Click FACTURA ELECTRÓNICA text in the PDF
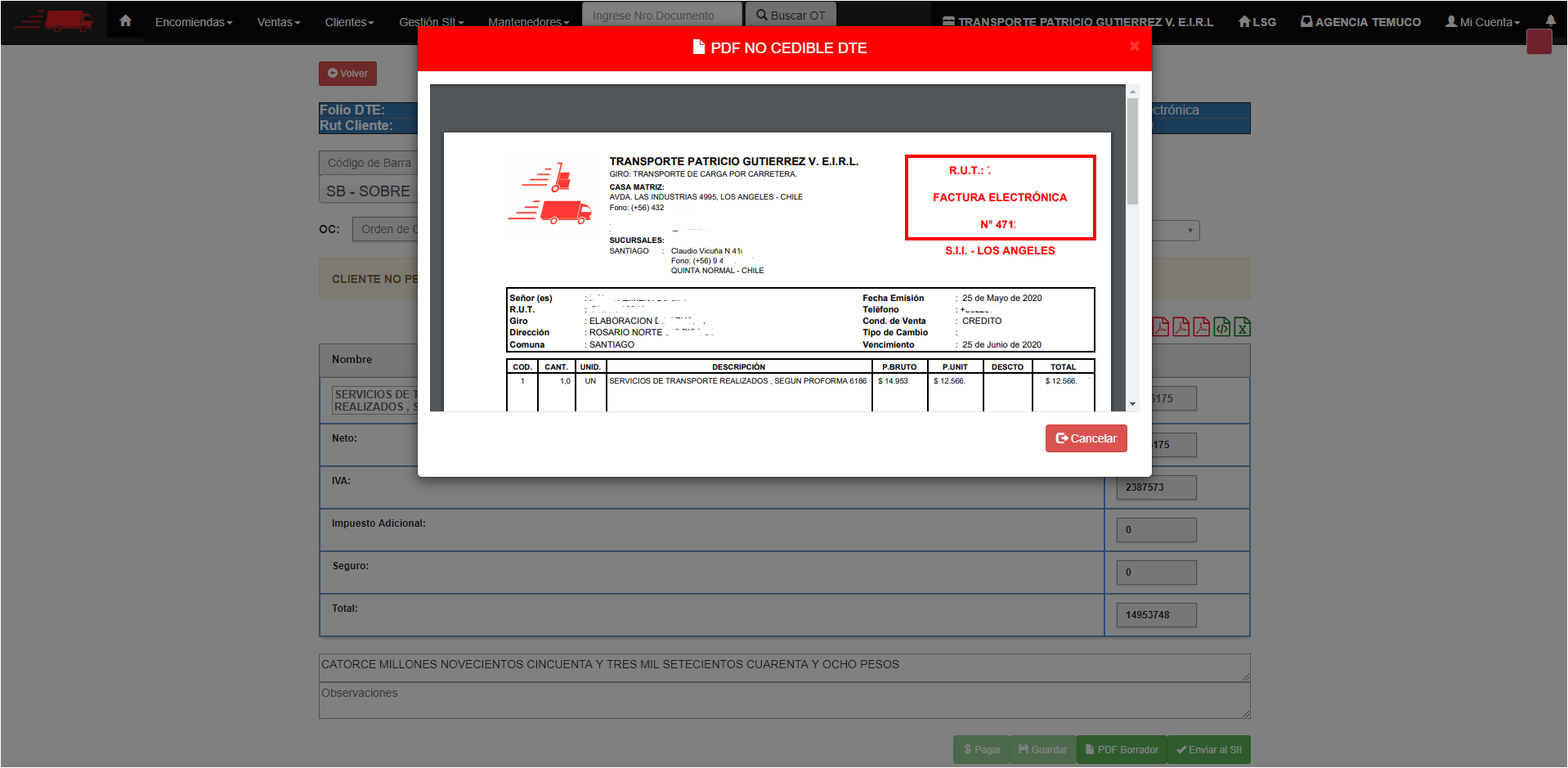1568x768 pixels. (x=1000, y=197)
